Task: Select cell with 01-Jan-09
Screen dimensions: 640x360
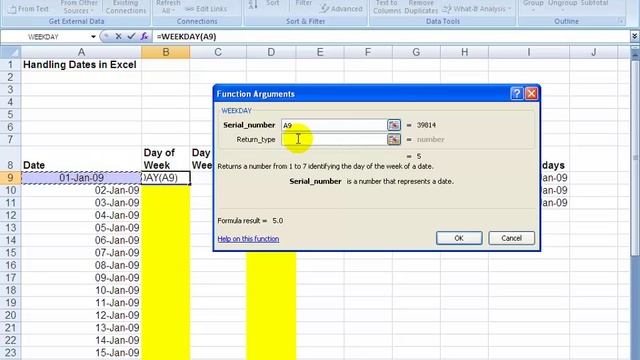Action: [x=81, y=178]
